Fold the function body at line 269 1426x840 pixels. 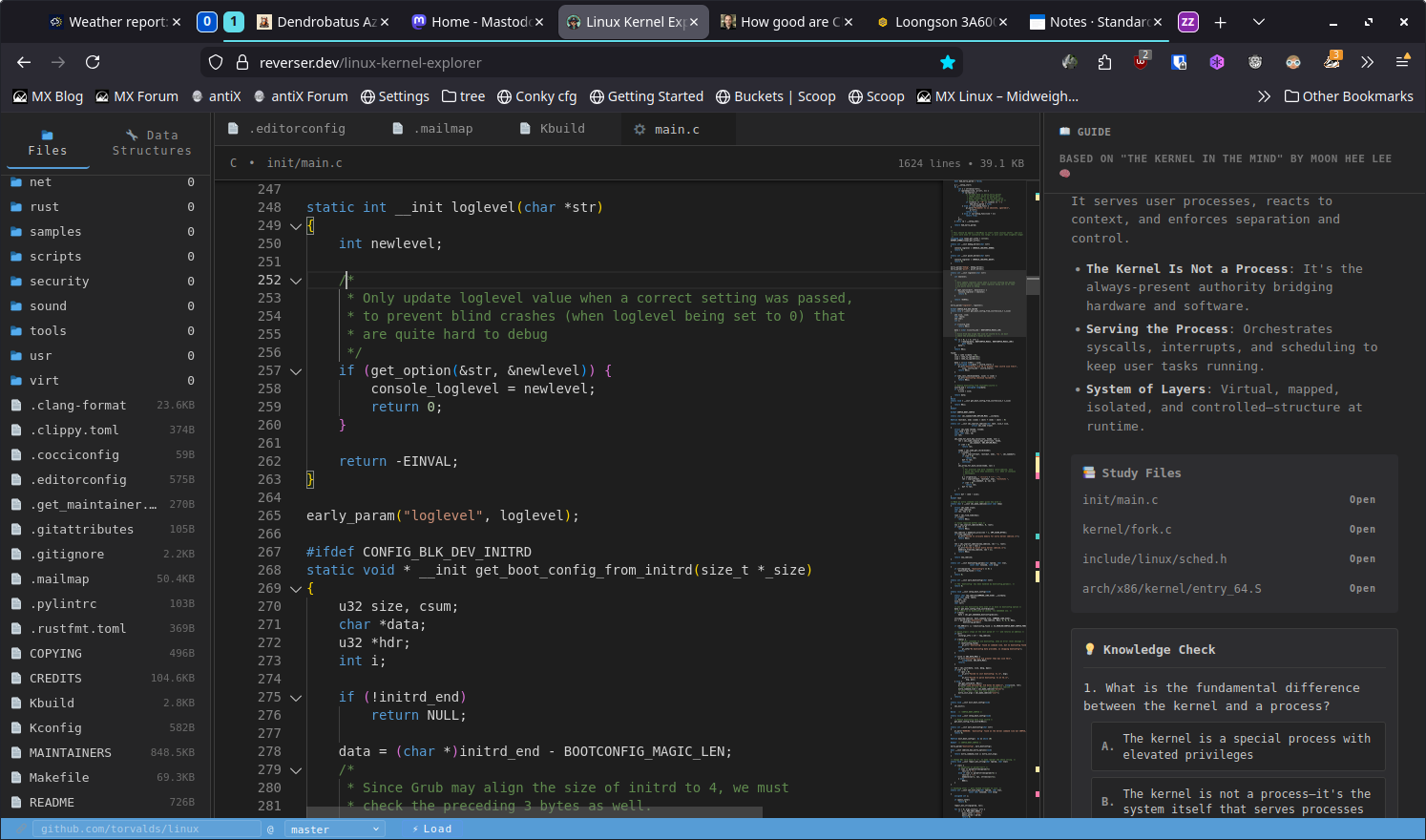296,589
